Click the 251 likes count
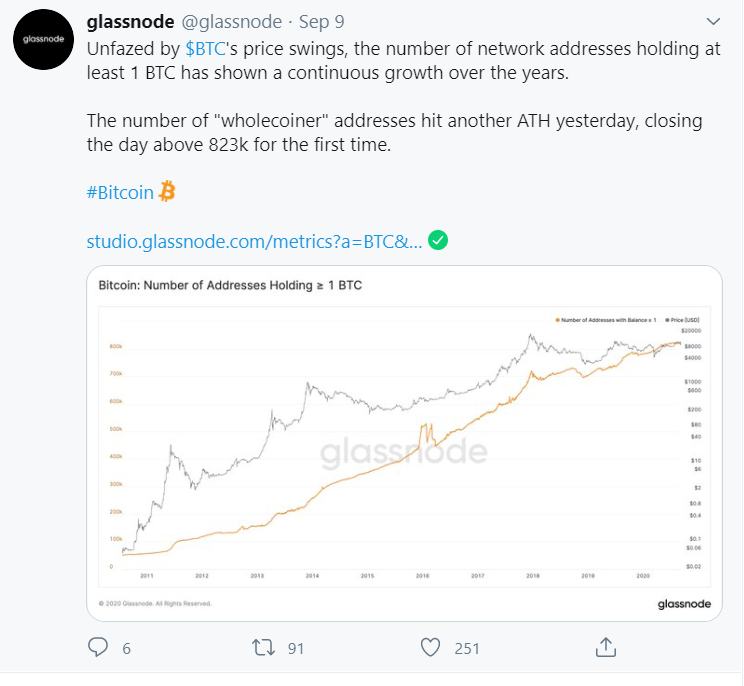 pyautogui.click(x=466, y=648)
